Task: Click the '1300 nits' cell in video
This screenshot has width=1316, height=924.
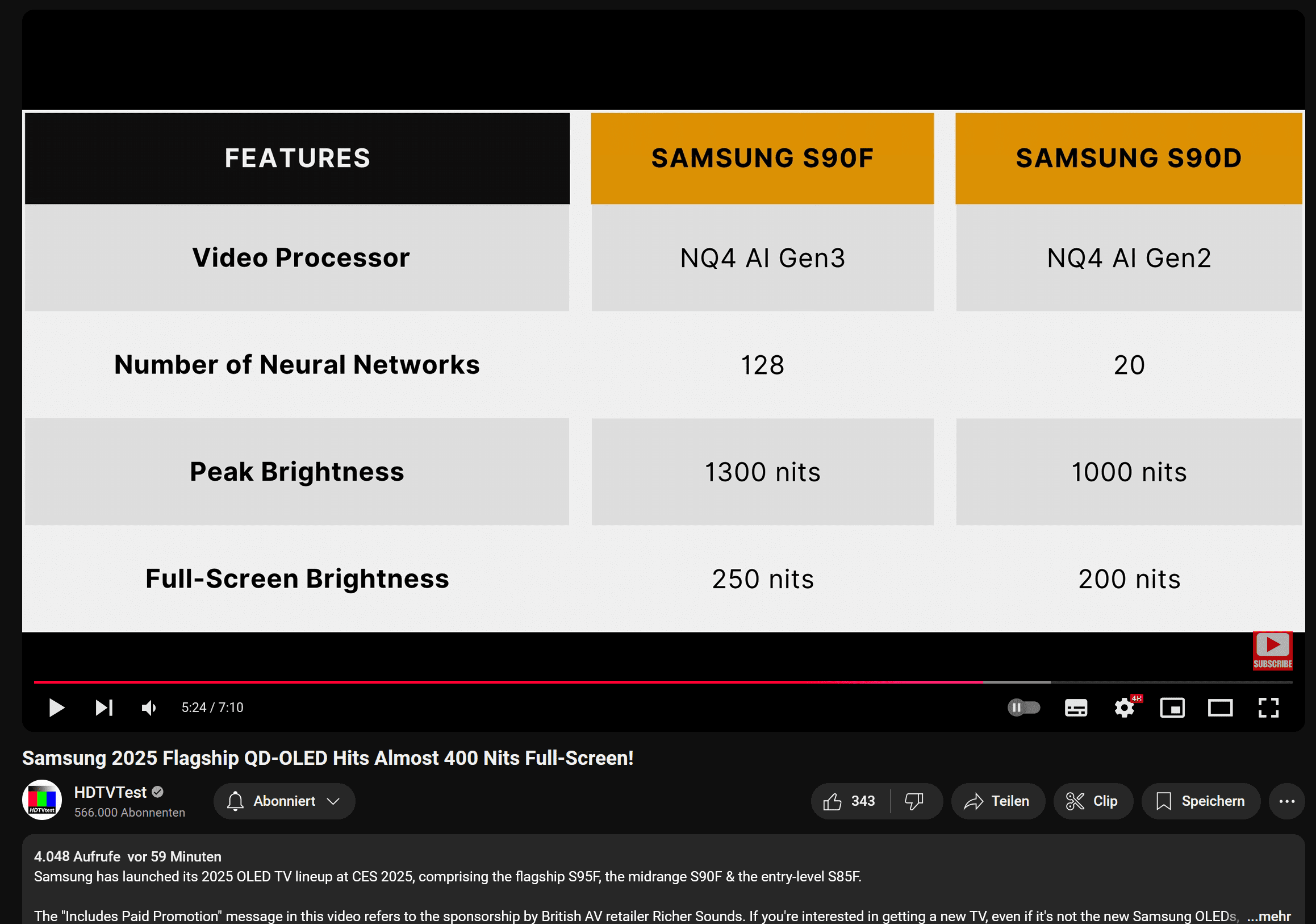Action: [x=762, y=472]
